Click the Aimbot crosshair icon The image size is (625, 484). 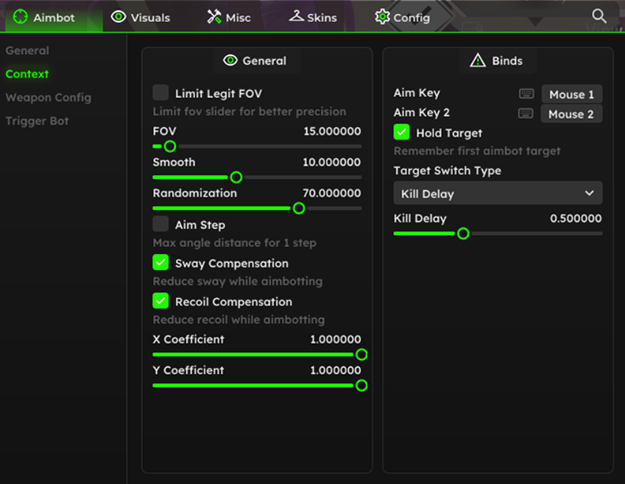coord(20,17)
